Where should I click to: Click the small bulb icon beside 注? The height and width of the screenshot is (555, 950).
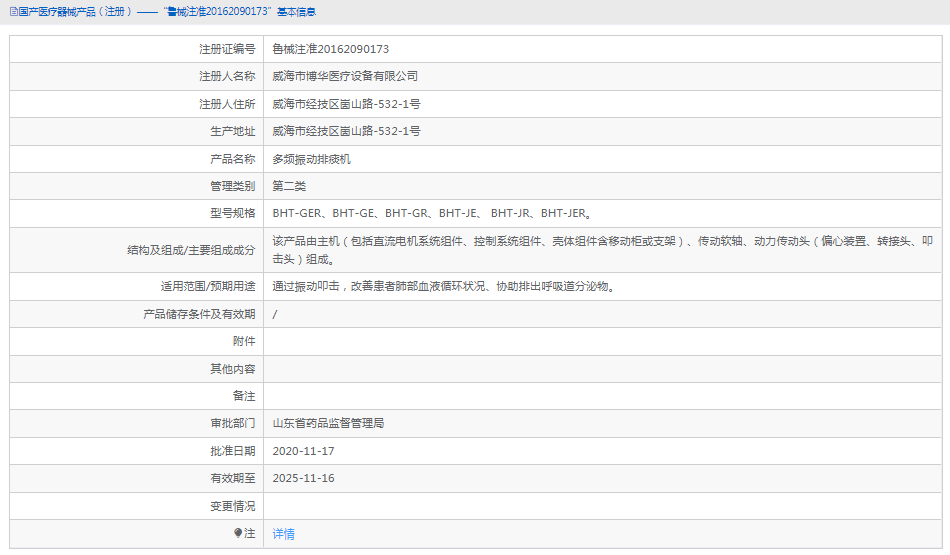click(238, 533)
